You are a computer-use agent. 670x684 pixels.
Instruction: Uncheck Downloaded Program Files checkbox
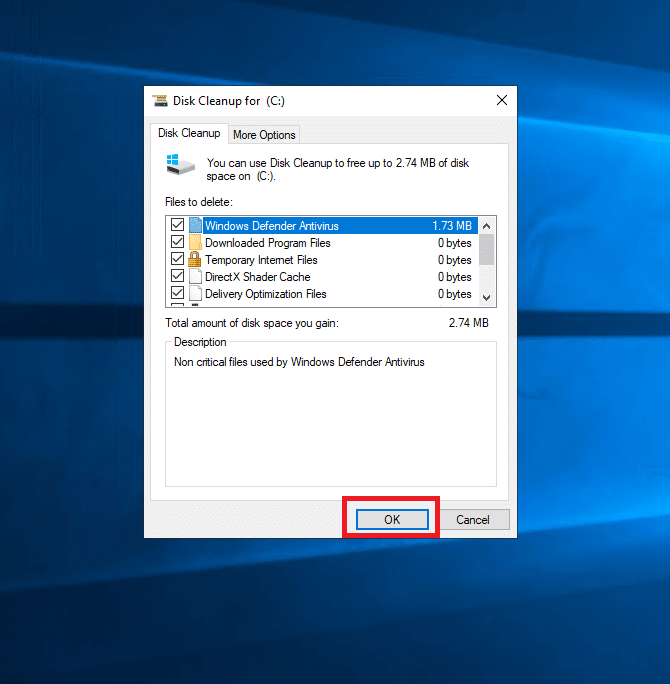click(x=177, y=242)
